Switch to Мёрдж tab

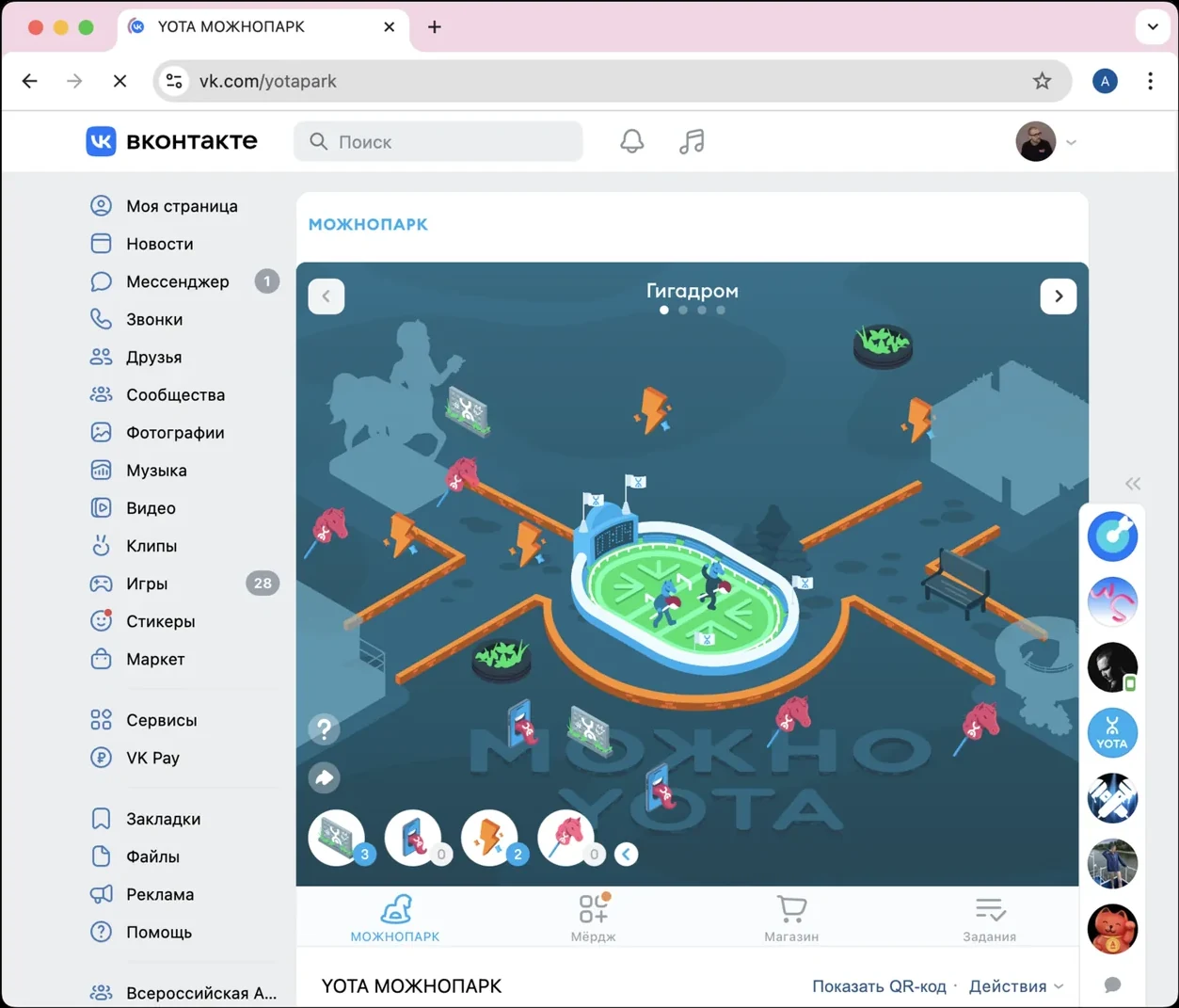[594, 918]
